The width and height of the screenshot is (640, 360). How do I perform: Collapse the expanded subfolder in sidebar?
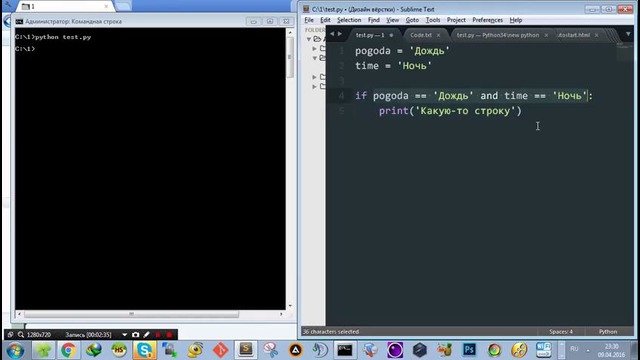coord(315,58)
